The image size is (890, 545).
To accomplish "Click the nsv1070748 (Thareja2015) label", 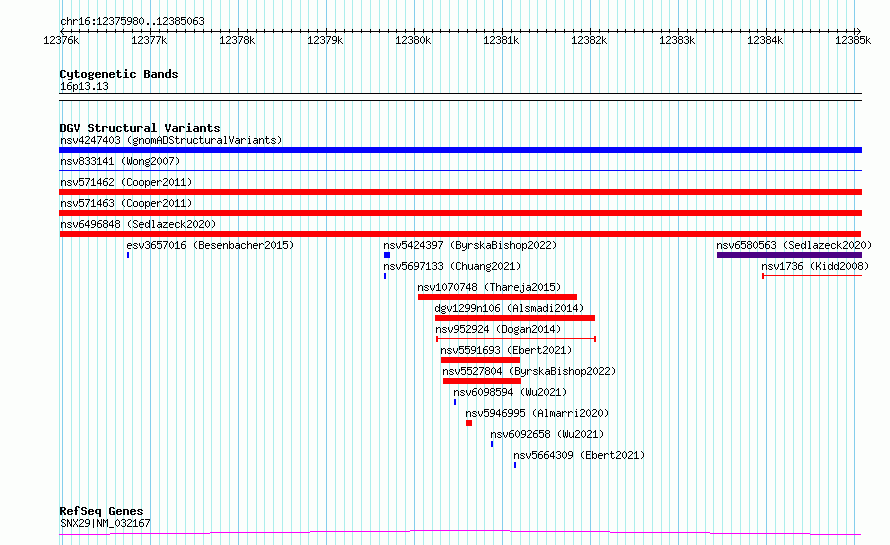I will coord(489,287).
